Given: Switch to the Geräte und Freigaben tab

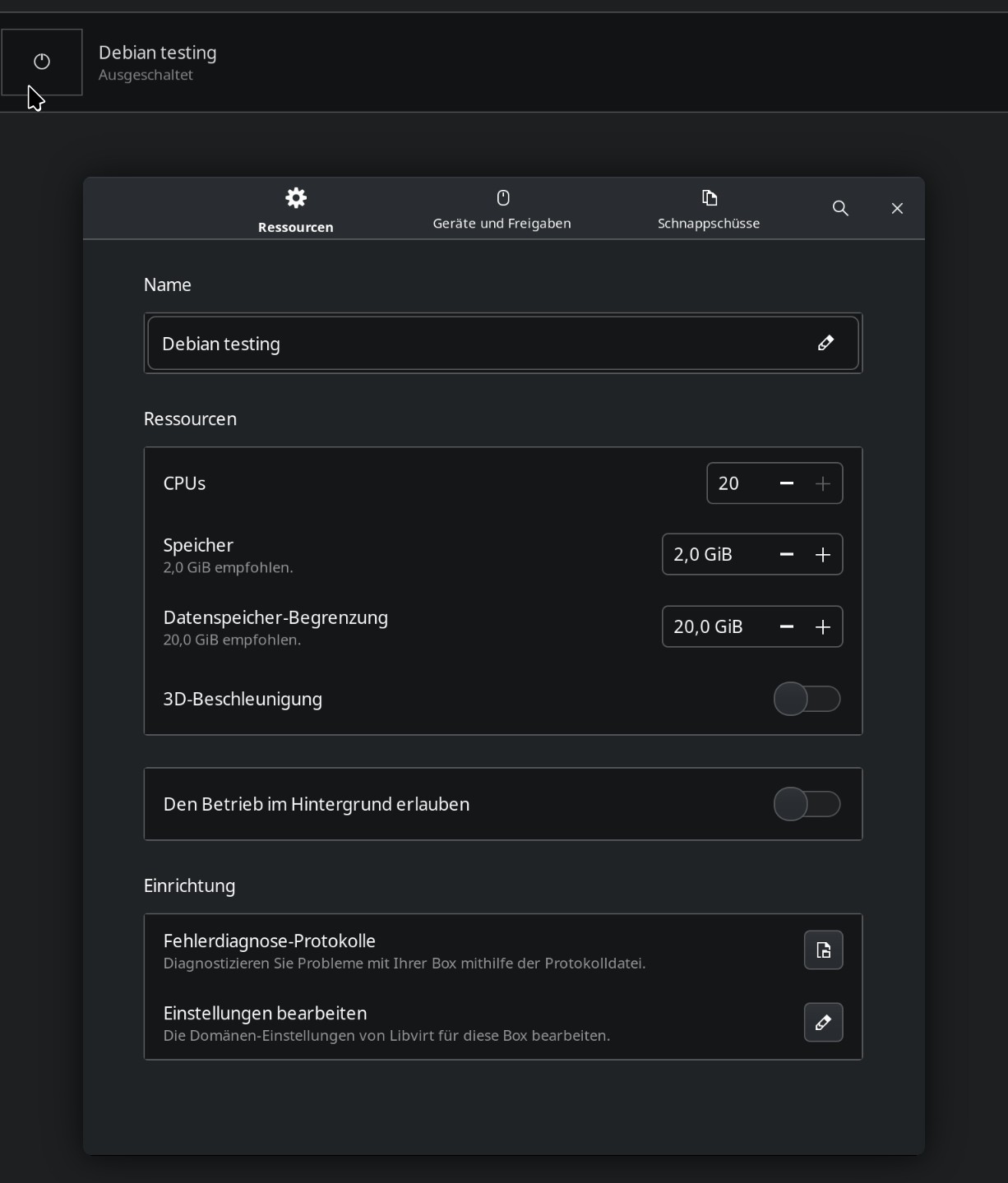Looking at the screenshot, I should point(502,210).
